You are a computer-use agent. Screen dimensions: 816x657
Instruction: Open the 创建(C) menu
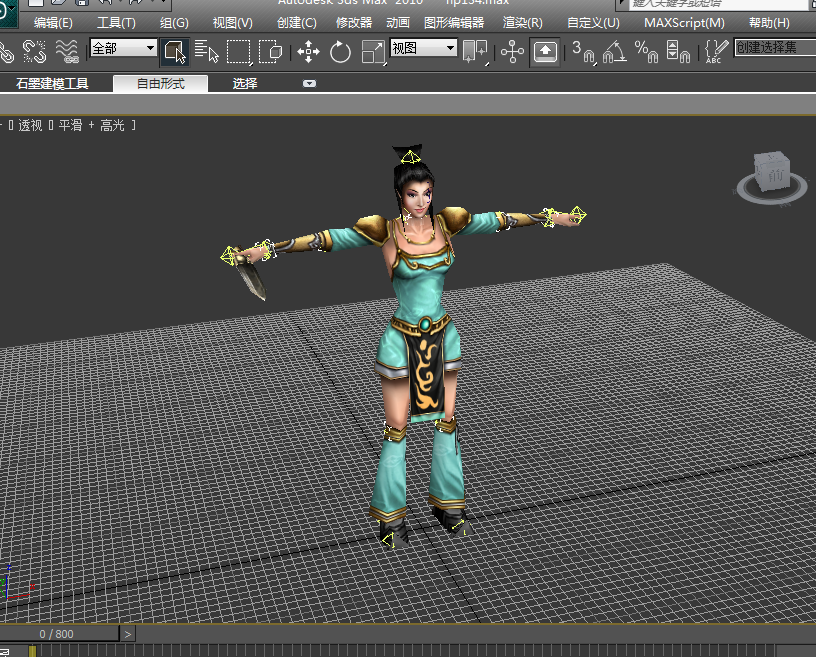297,23
